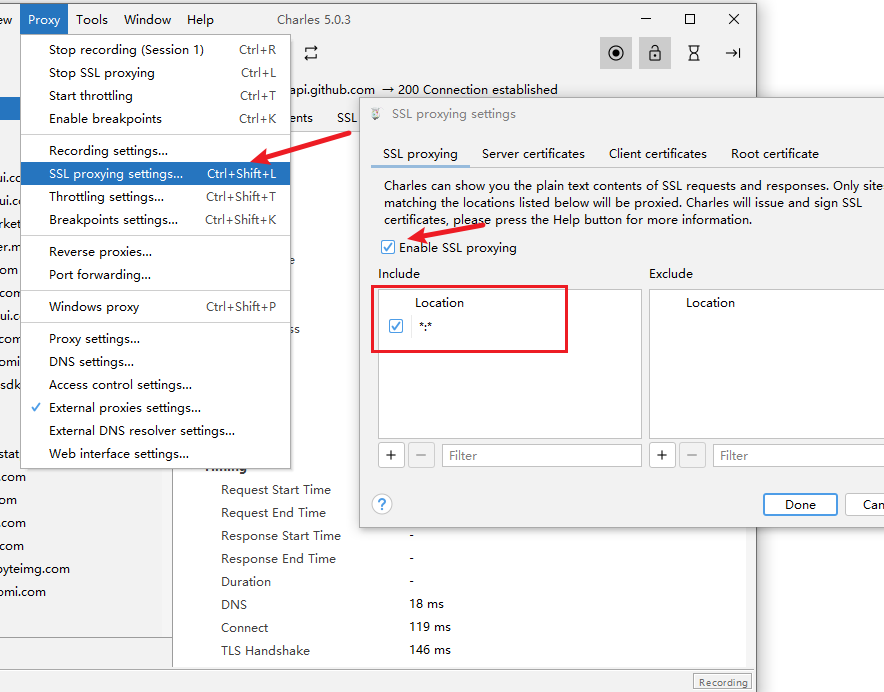Maximize the Charles window
884x692 pixels.
click(689, 19)
